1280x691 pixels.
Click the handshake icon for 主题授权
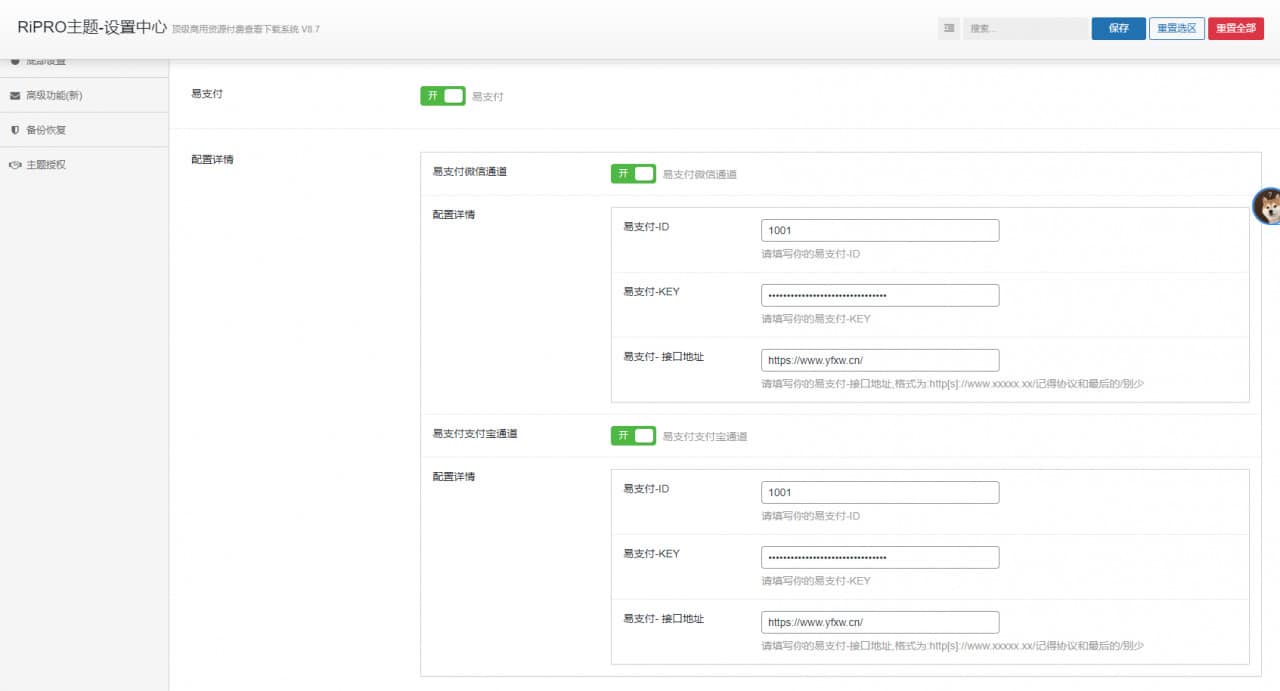pos(15,165)
